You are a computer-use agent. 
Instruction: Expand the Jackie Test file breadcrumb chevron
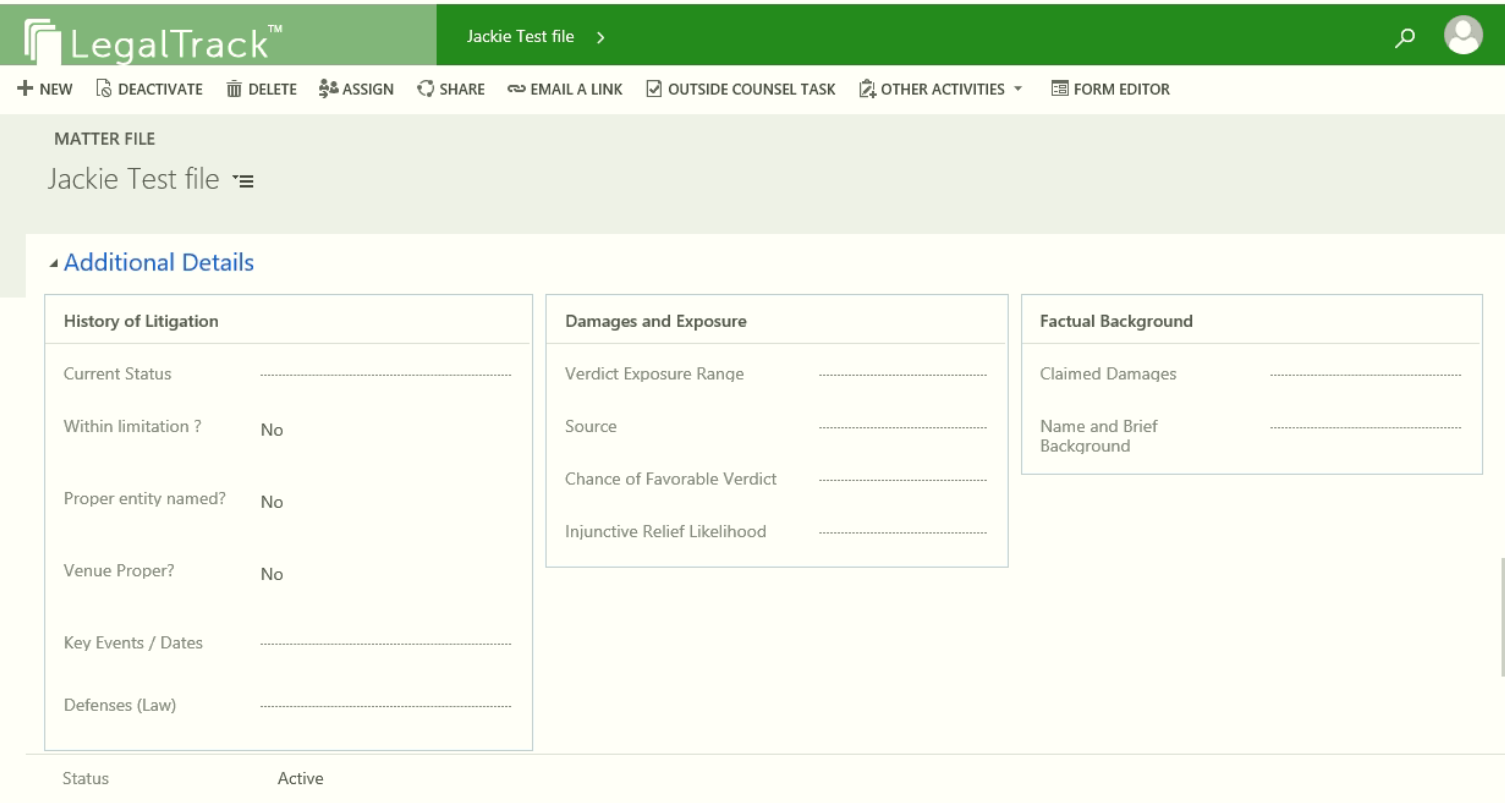[x=600, y=38]
